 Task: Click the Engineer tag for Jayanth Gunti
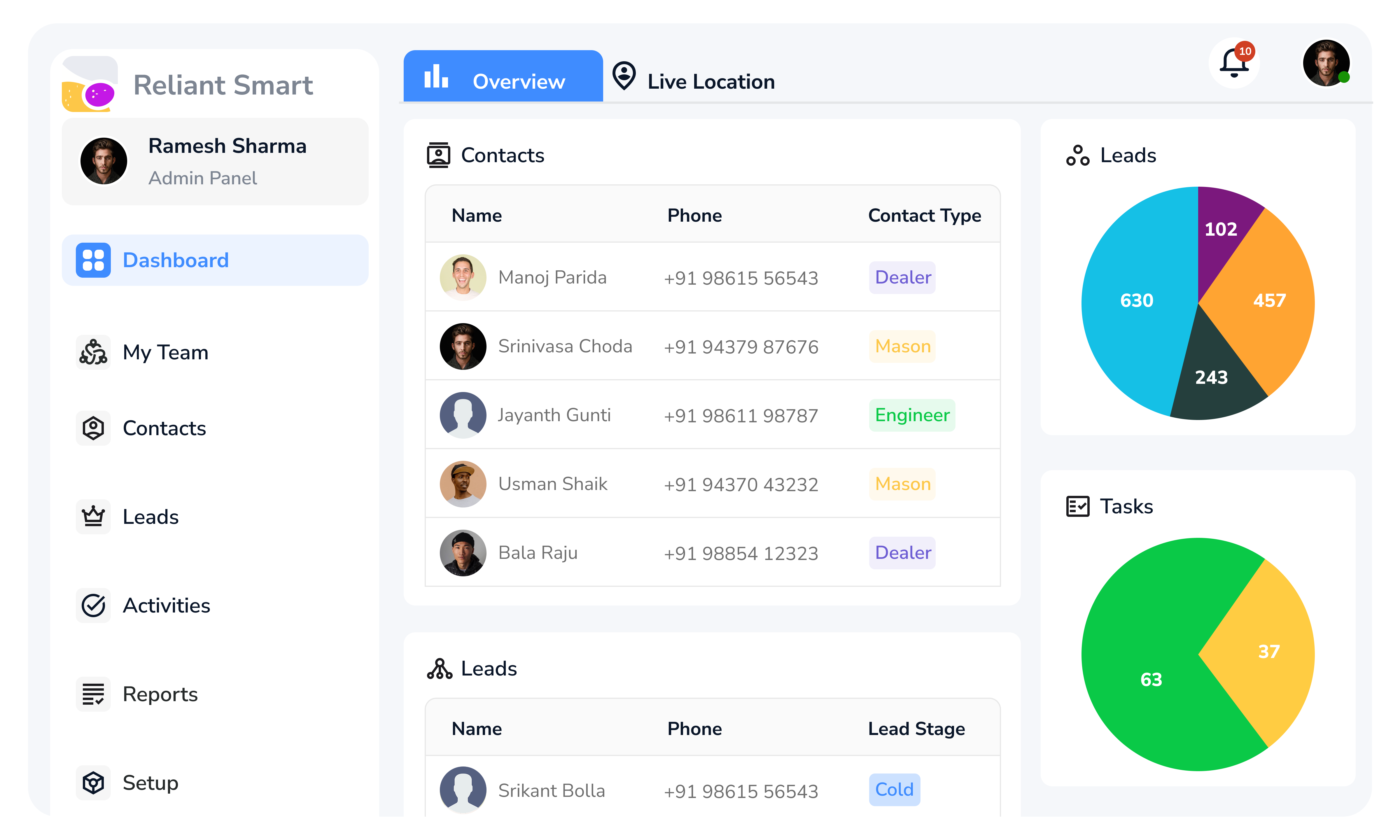pos(912,415)
